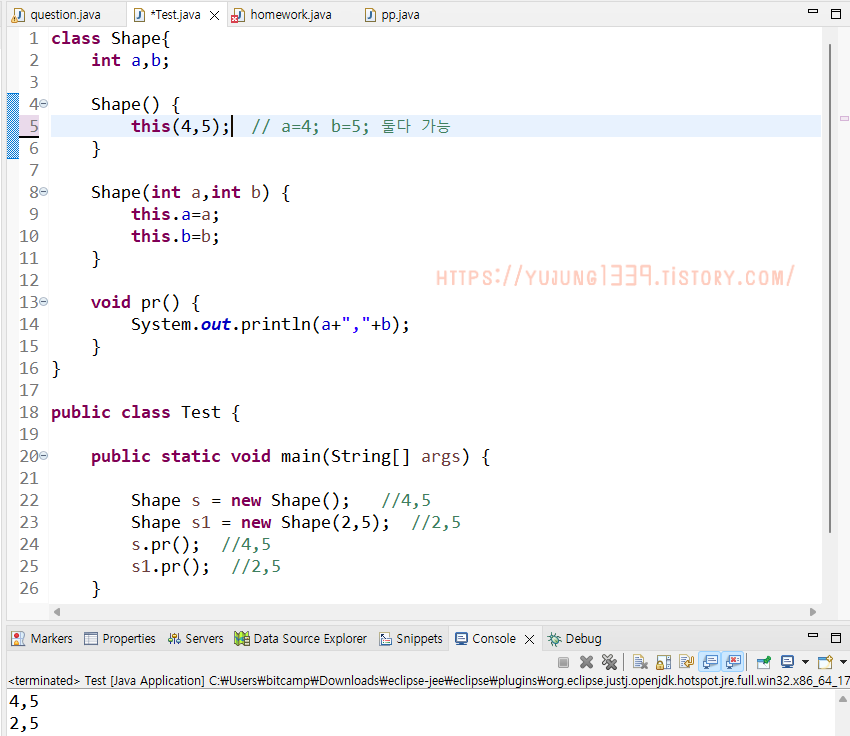
Task: Switch to the Debug view tab
Action: (x=575, y=638)
